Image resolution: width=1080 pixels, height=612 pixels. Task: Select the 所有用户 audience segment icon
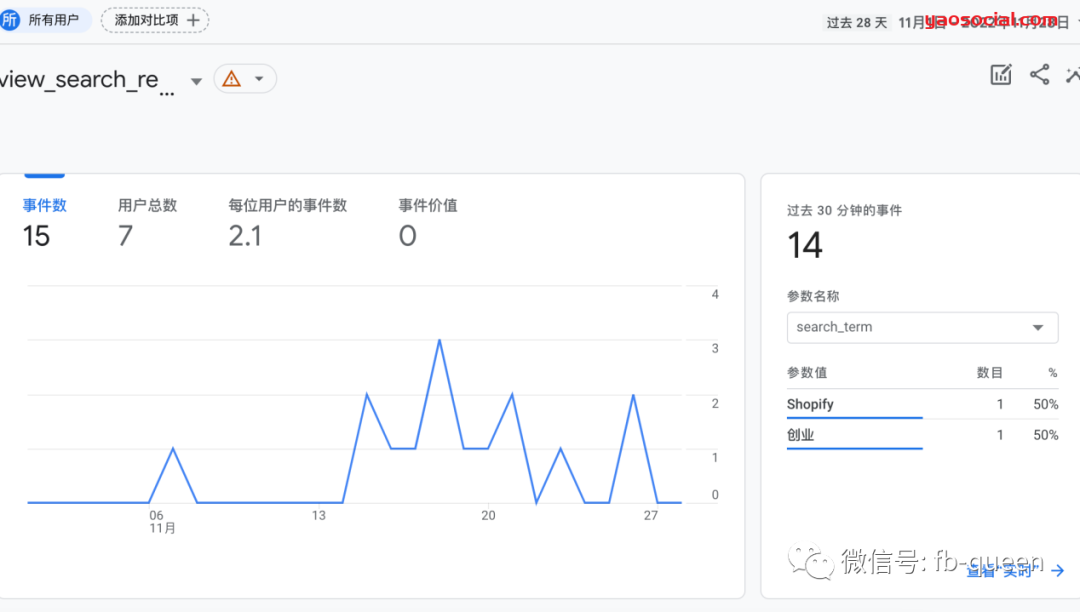[11, 19]
